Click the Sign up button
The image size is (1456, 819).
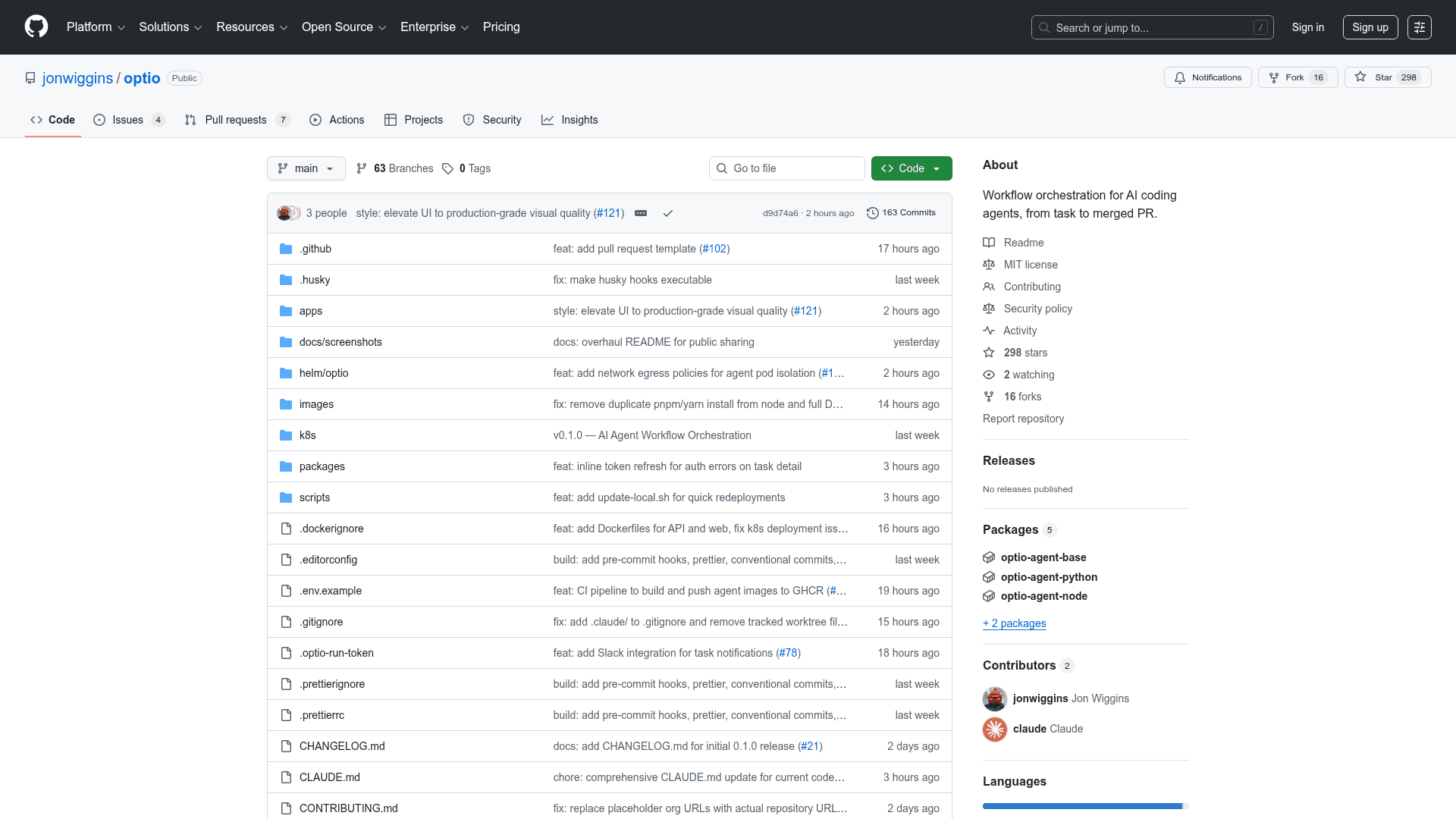[1370, 27]
